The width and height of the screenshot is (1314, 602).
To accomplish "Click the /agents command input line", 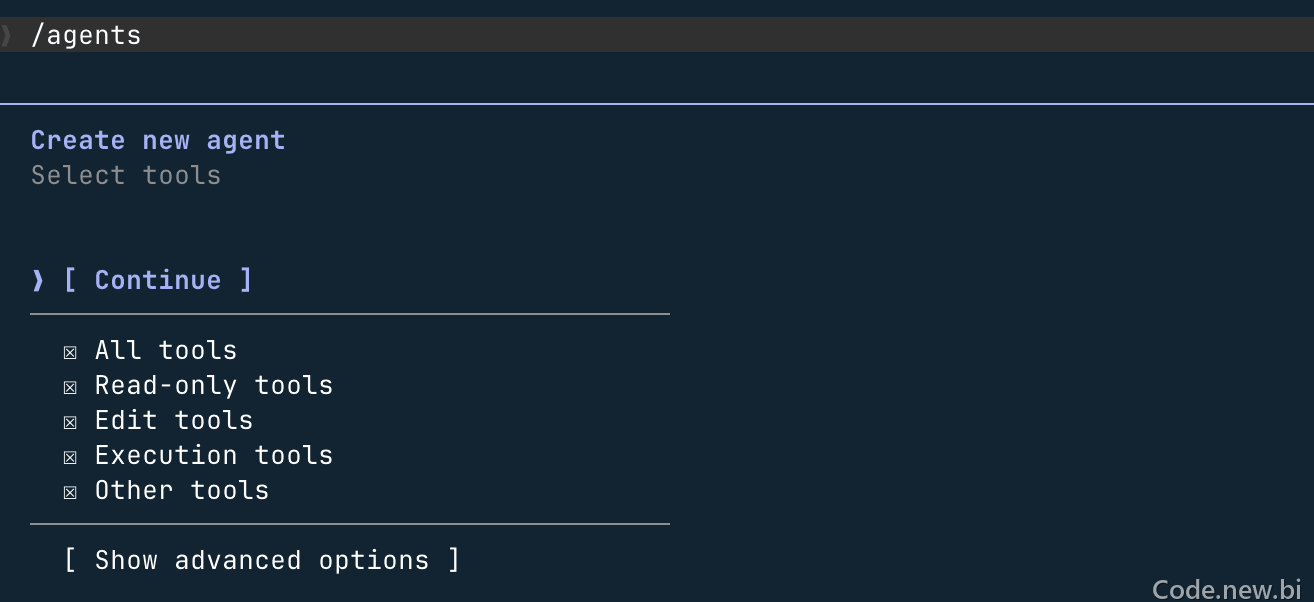I will [x=657, y=35].
